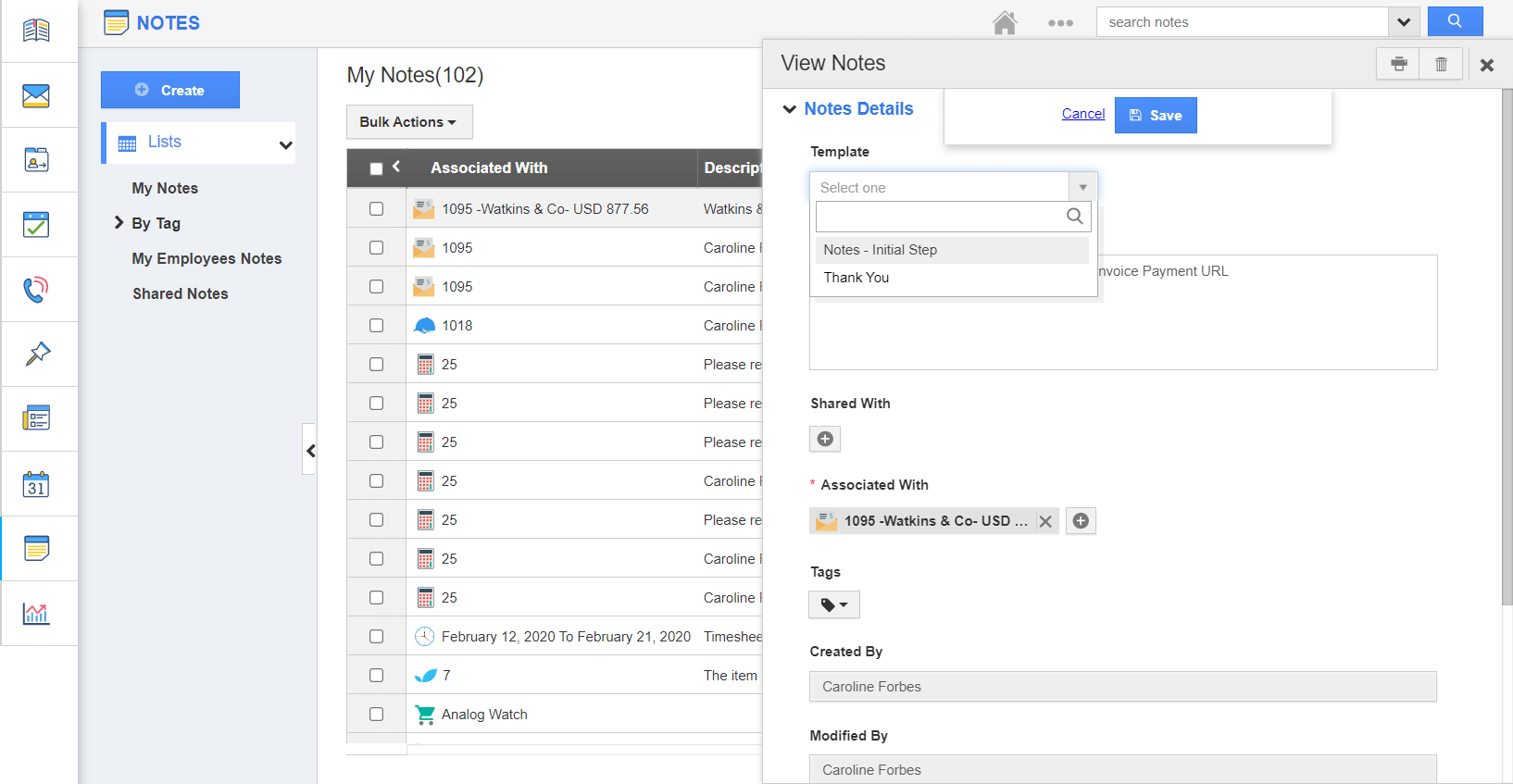Click the Cancel link
Image resolution: width=1513 pixels, height=784 pixels.
[x=1082, y=114]
